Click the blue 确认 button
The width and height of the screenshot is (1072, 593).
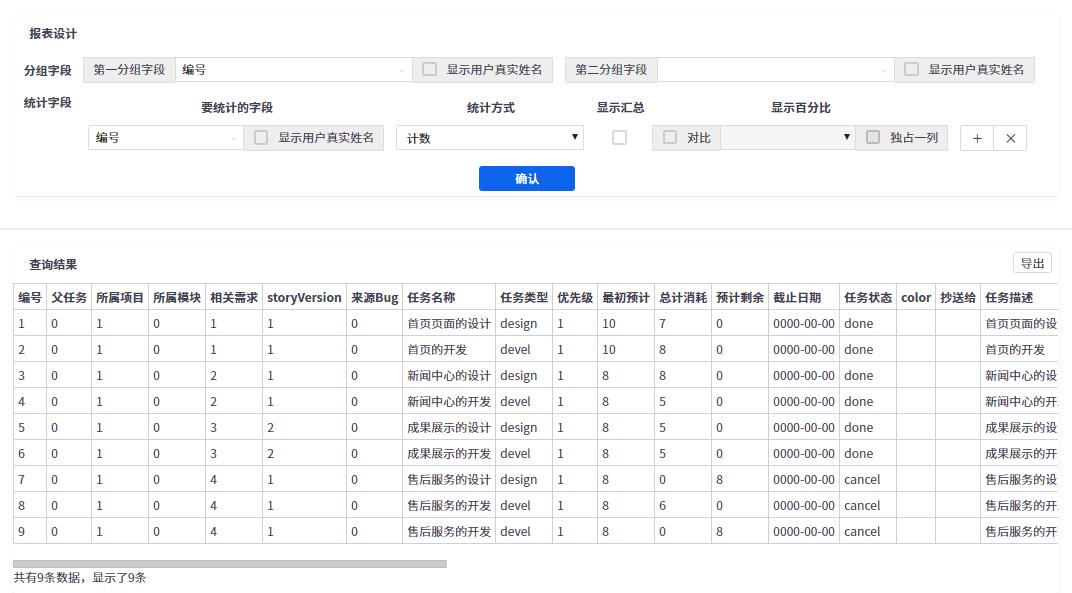527,179
